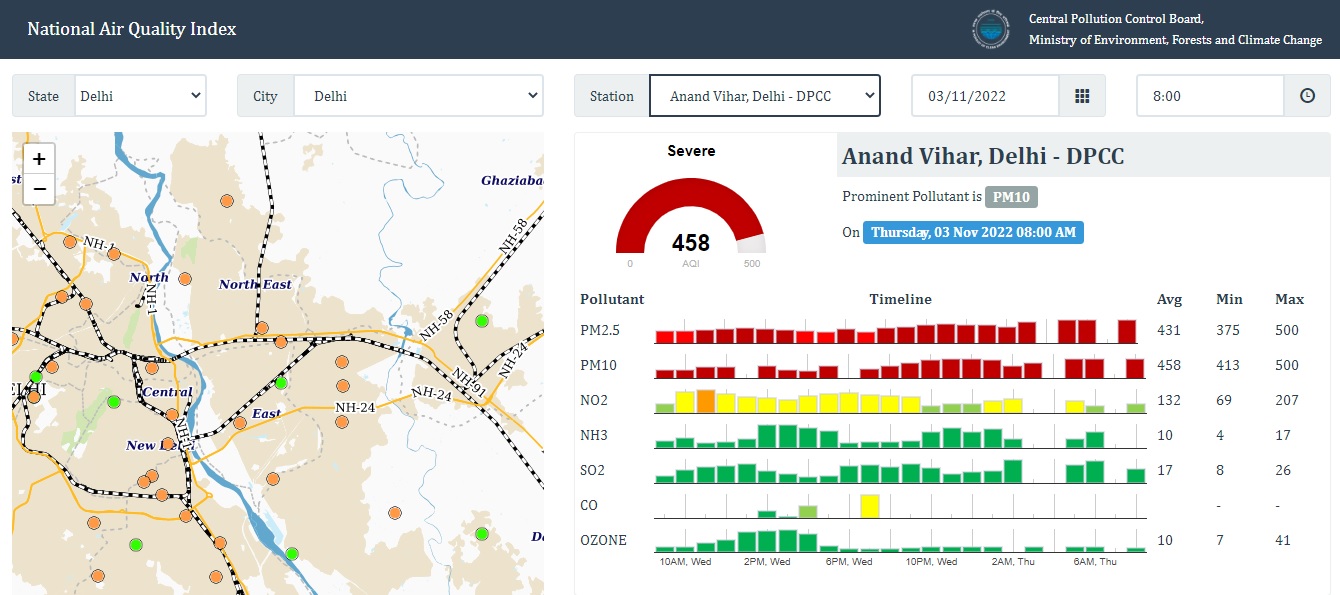The image size is (1340, 595).
Task: Select the station marker near Ghaziabad
Action: (483, 321)
